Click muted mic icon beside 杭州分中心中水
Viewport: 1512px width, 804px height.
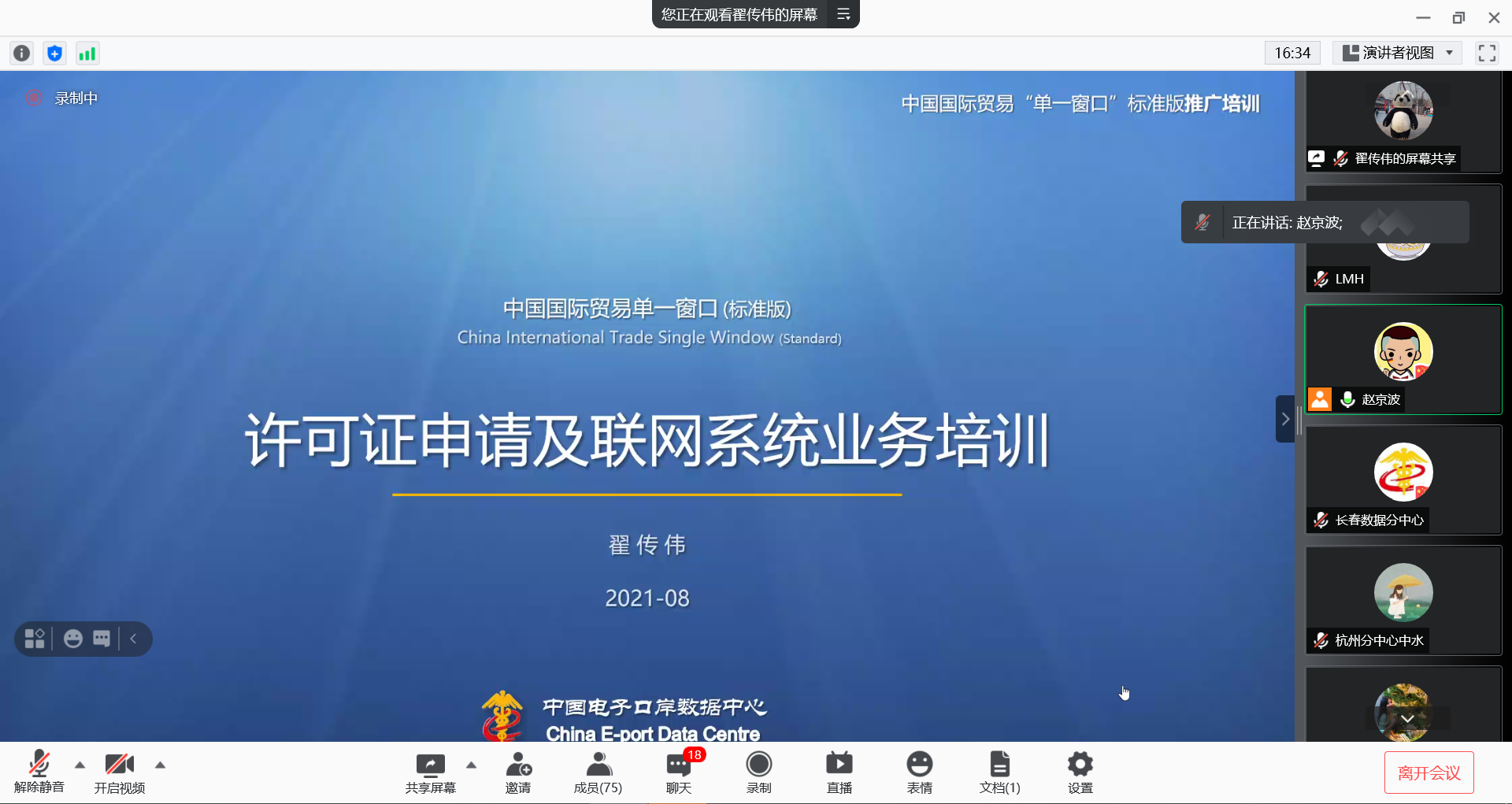click(x=1321, y=640)
